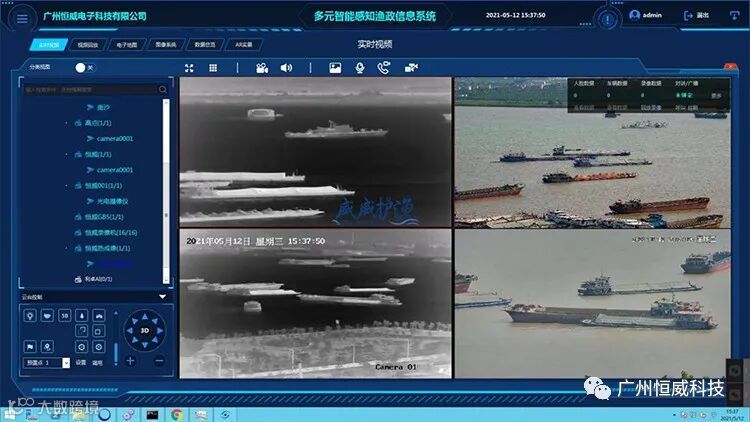This screenshot has height=422, width=750.
Task: Click the snapshot picture icon
Action: pos(335,68)
